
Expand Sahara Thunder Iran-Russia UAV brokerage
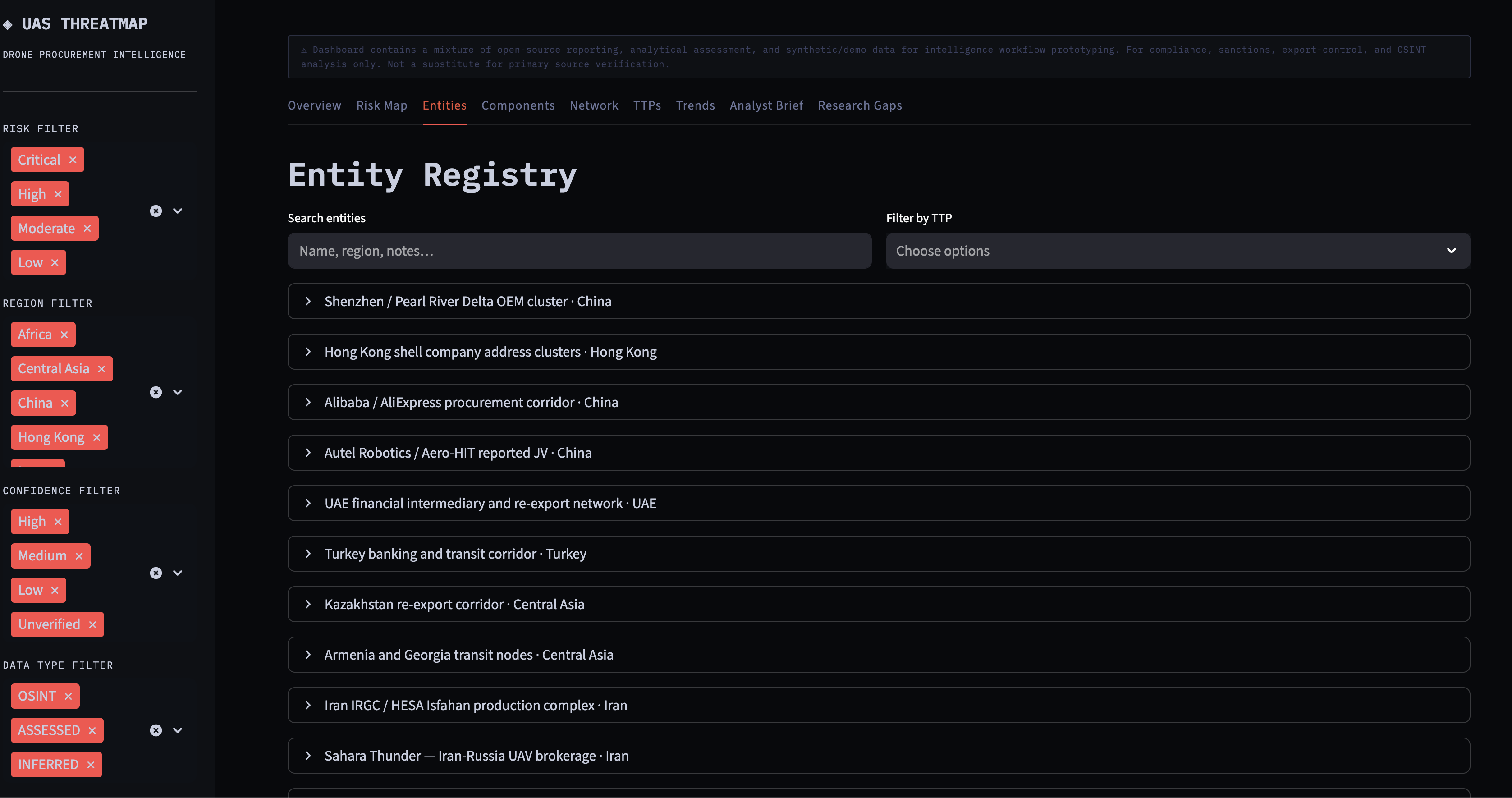pos(879,756)
